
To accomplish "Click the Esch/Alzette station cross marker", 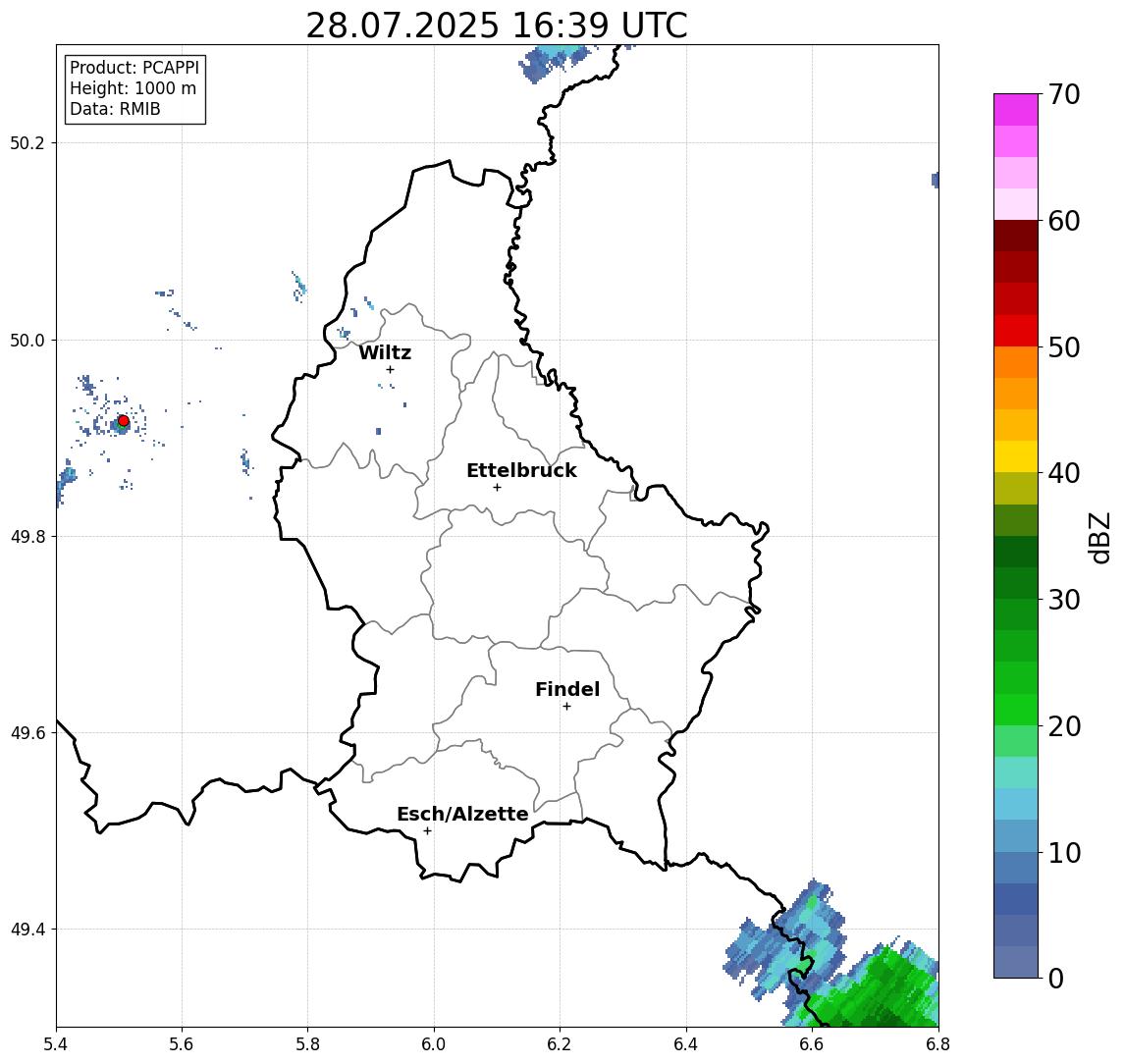I will tap(427, 831).
